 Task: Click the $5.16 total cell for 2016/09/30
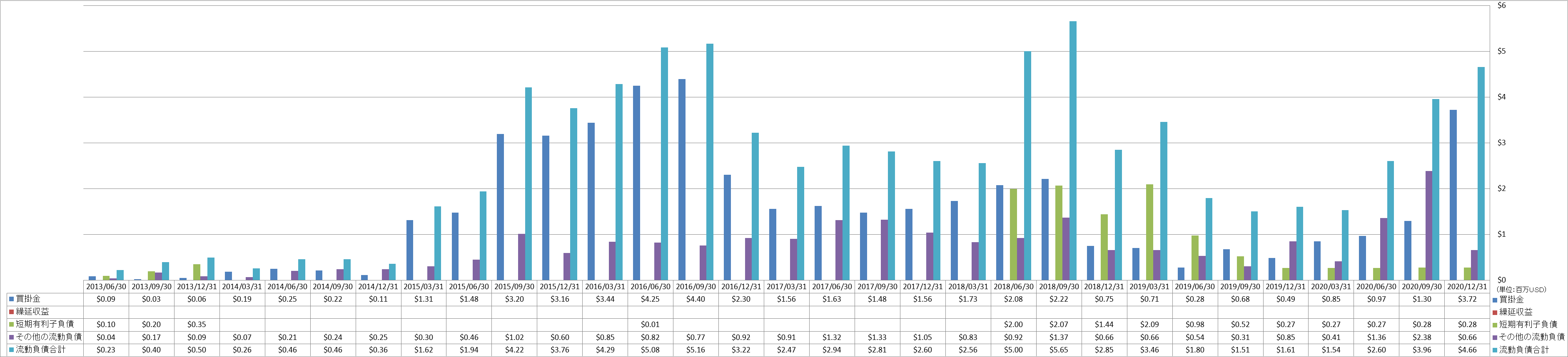(696, 350)
